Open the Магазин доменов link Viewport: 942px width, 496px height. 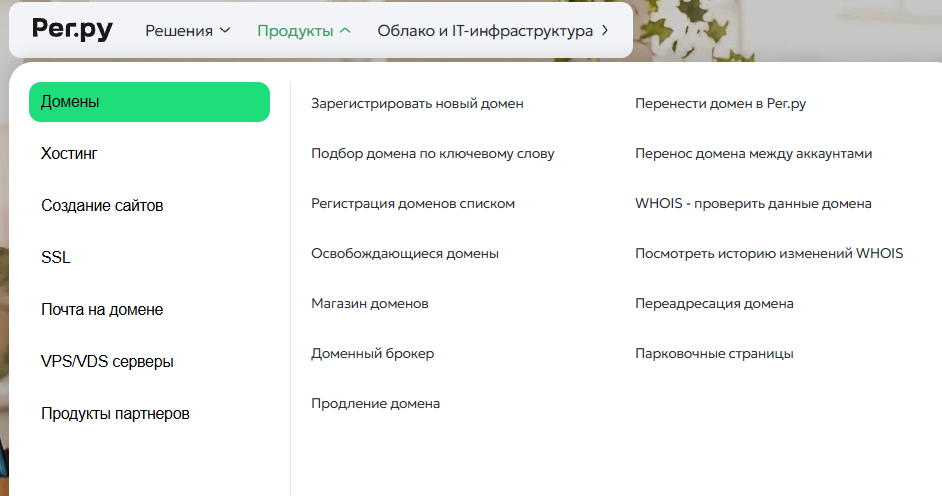click(370, 304)
